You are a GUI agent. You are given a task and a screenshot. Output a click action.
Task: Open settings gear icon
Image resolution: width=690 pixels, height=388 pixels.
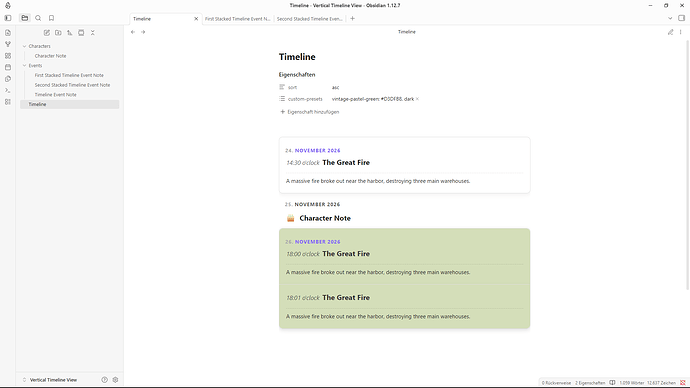pos(115,380)
